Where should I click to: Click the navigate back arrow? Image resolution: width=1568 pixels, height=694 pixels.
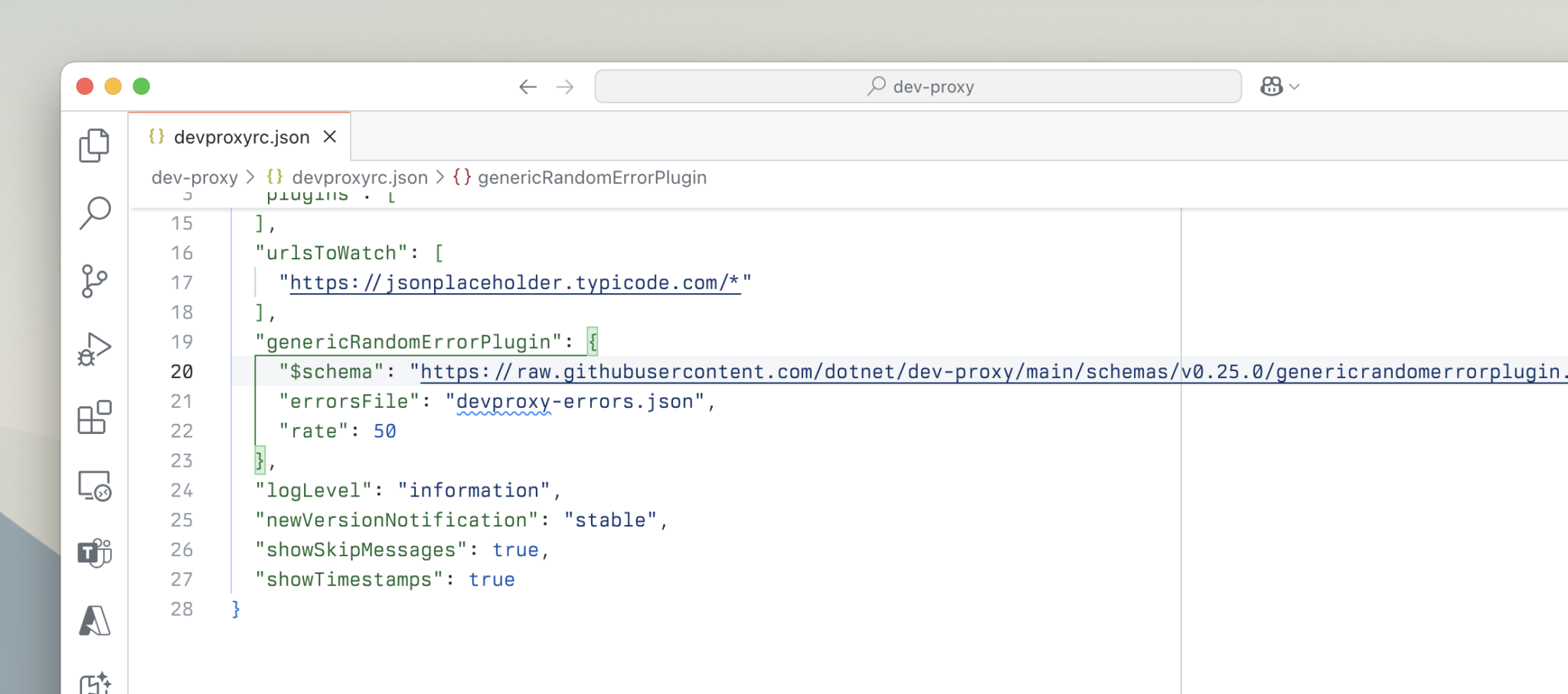tap(528, 86)
